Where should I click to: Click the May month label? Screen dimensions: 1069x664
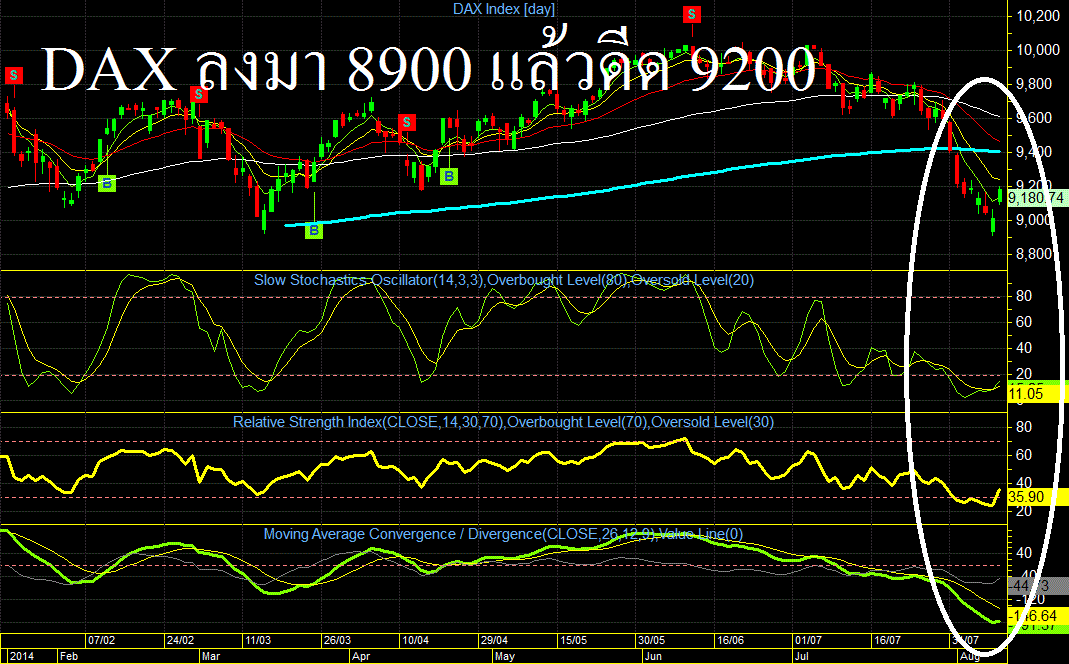click(x=505, y=656)
